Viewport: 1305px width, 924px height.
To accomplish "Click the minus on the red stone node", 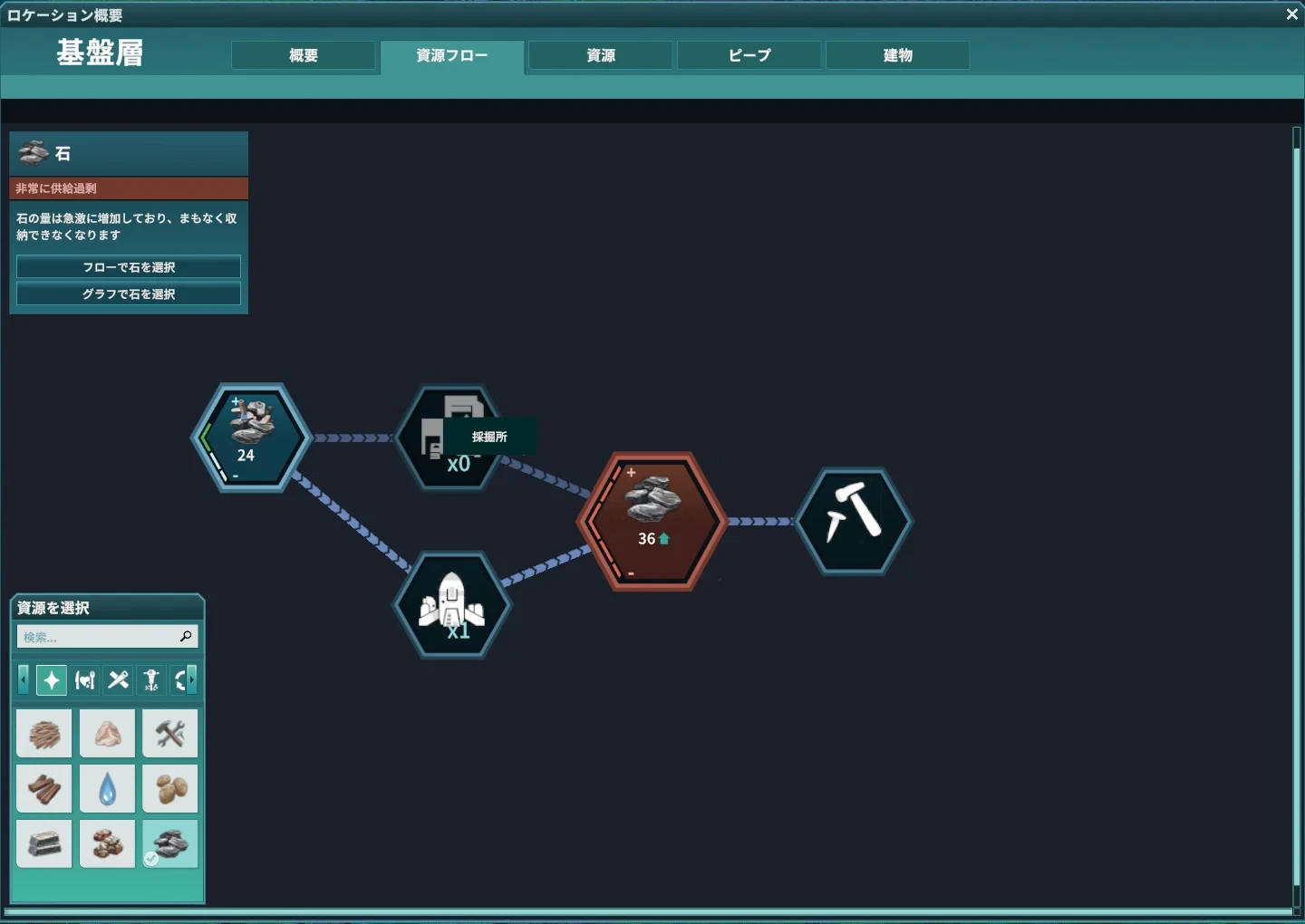I will click(x=632, y=573).
